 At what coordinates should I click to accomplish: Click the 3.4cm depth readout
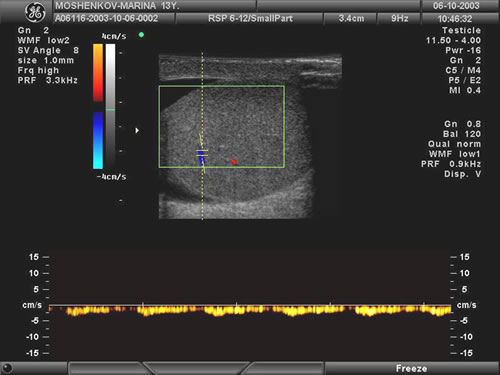(x=351, y=18)
